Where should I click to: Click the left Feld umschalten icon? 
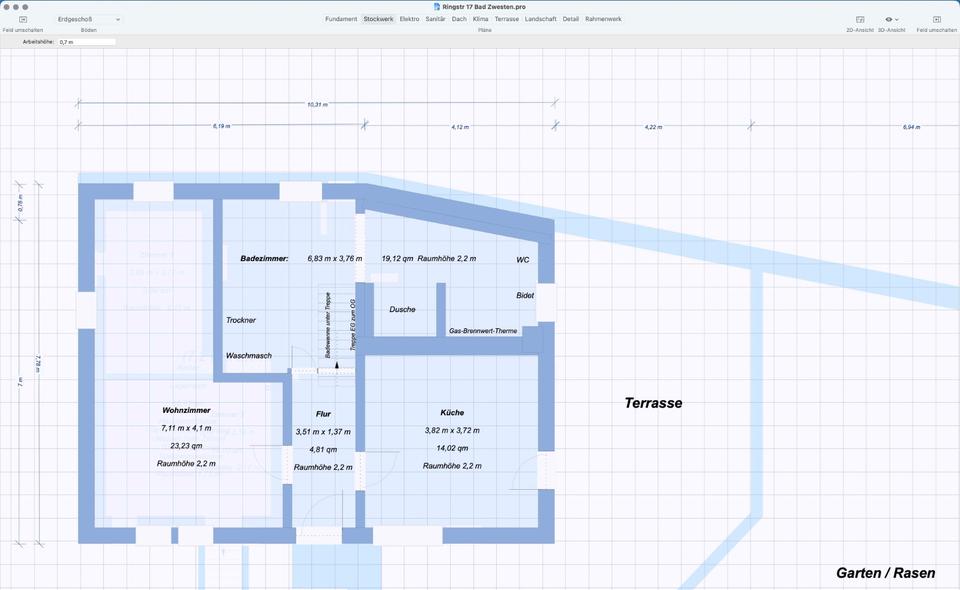click(x=23, y=19)
